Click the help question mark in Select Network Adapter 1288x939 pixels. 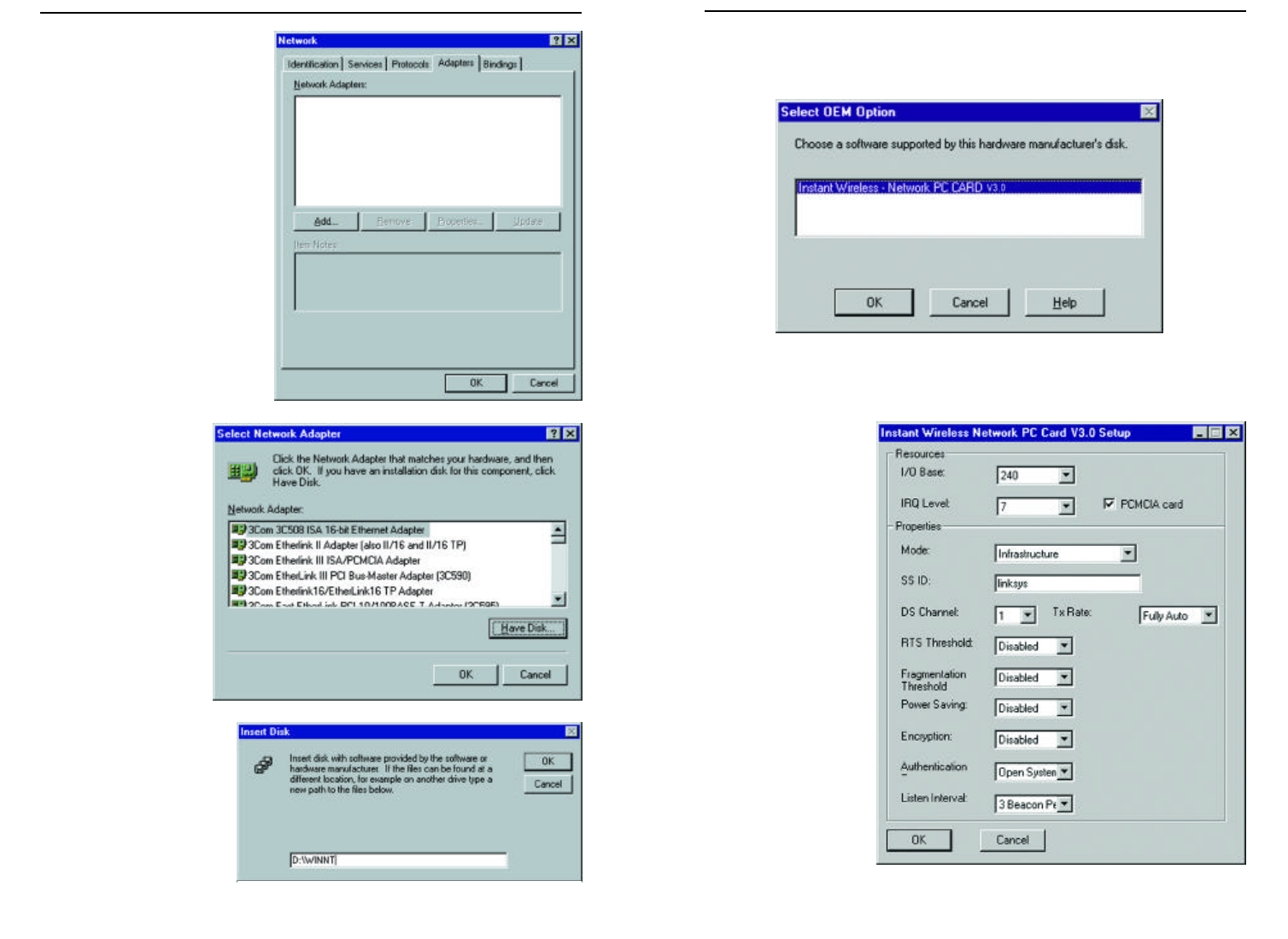click(554, 433)
